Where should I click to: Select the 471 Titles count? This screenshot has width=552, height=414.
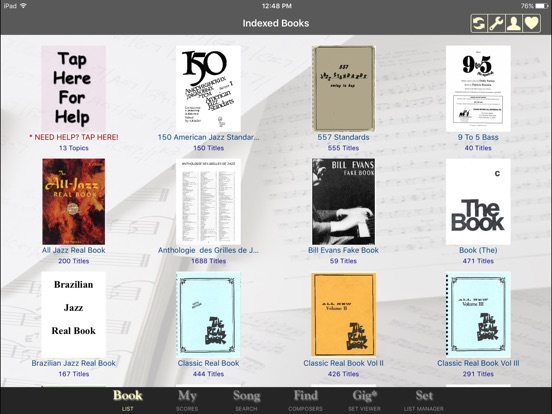pos(478,261)
